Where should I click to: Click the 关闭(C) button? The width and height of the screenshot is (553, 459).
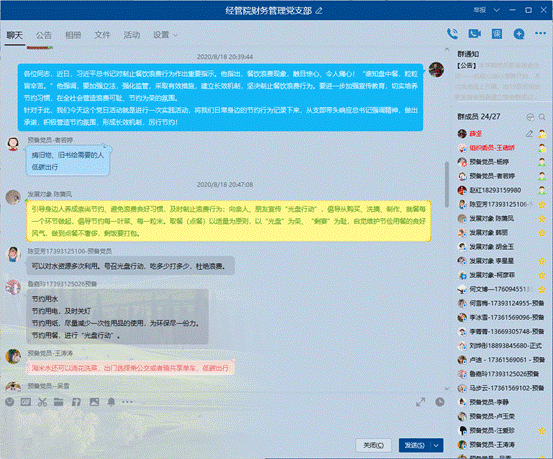tap(373, 445)
